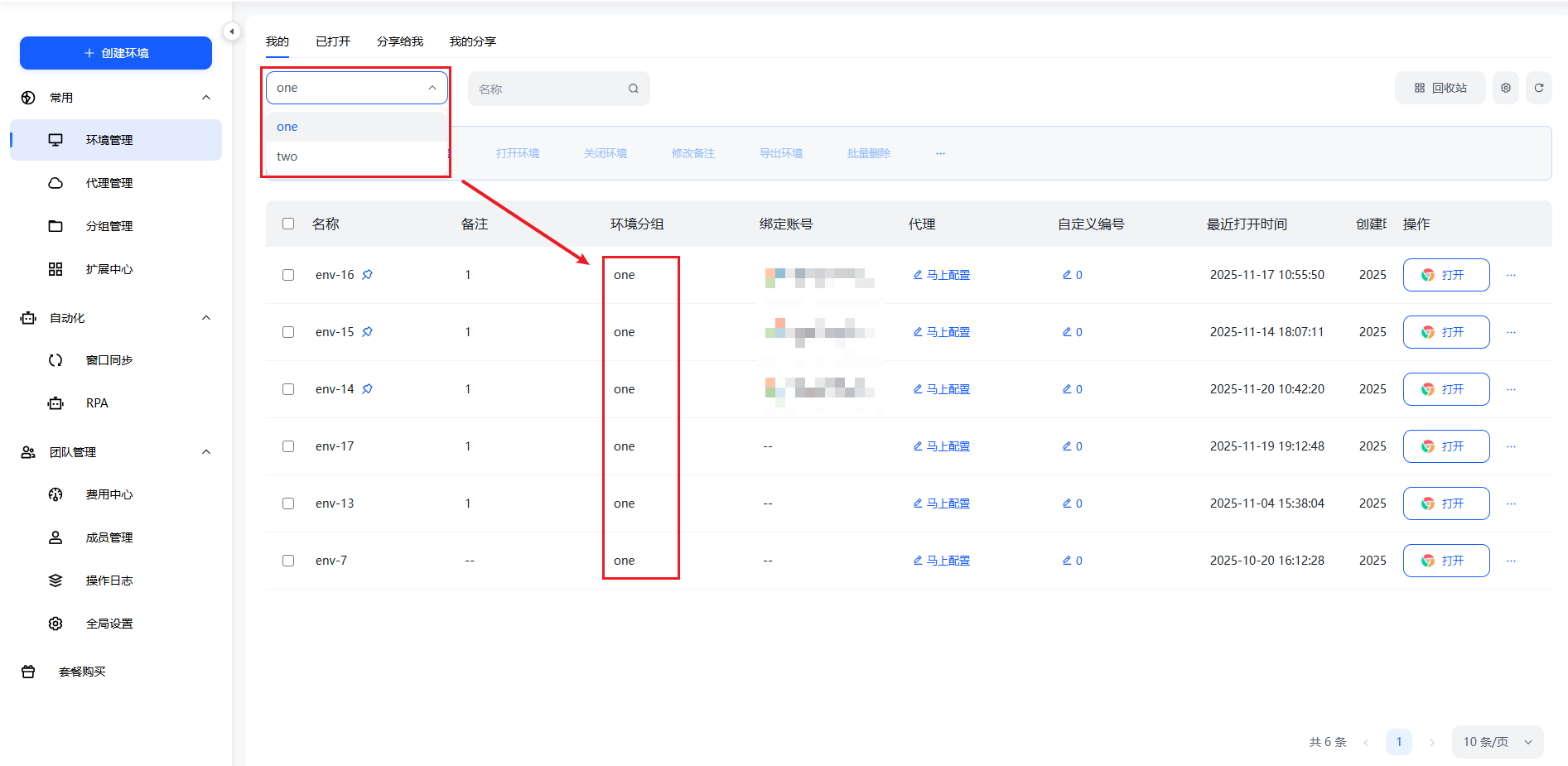The image size is (1568, 766).
Task: Edit custom number pencil icon for env-15
Action: 1067,332
